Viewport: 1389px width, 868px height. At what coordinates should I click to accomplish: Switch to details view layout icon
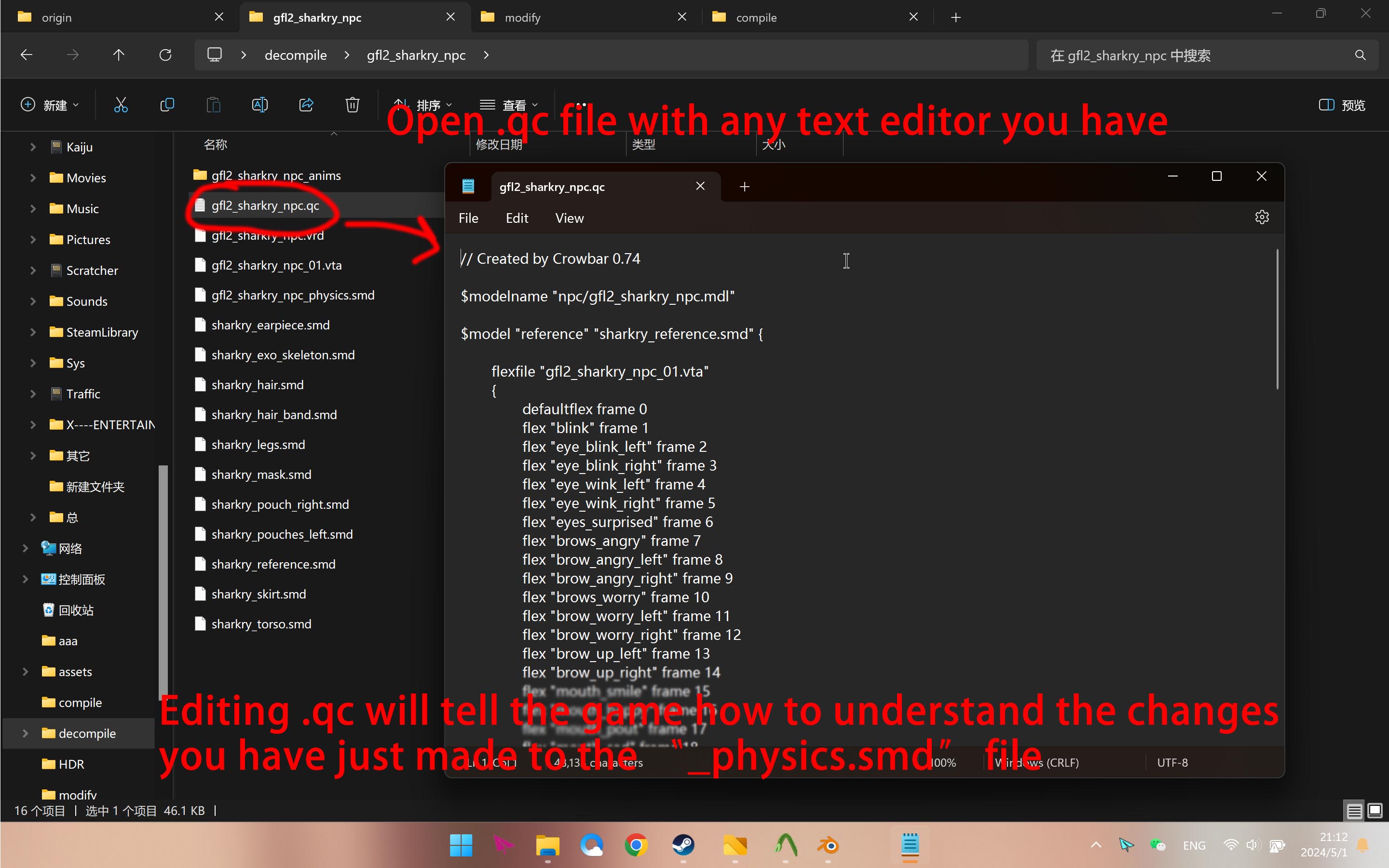pyautogui.click(x=1354, y=811)
